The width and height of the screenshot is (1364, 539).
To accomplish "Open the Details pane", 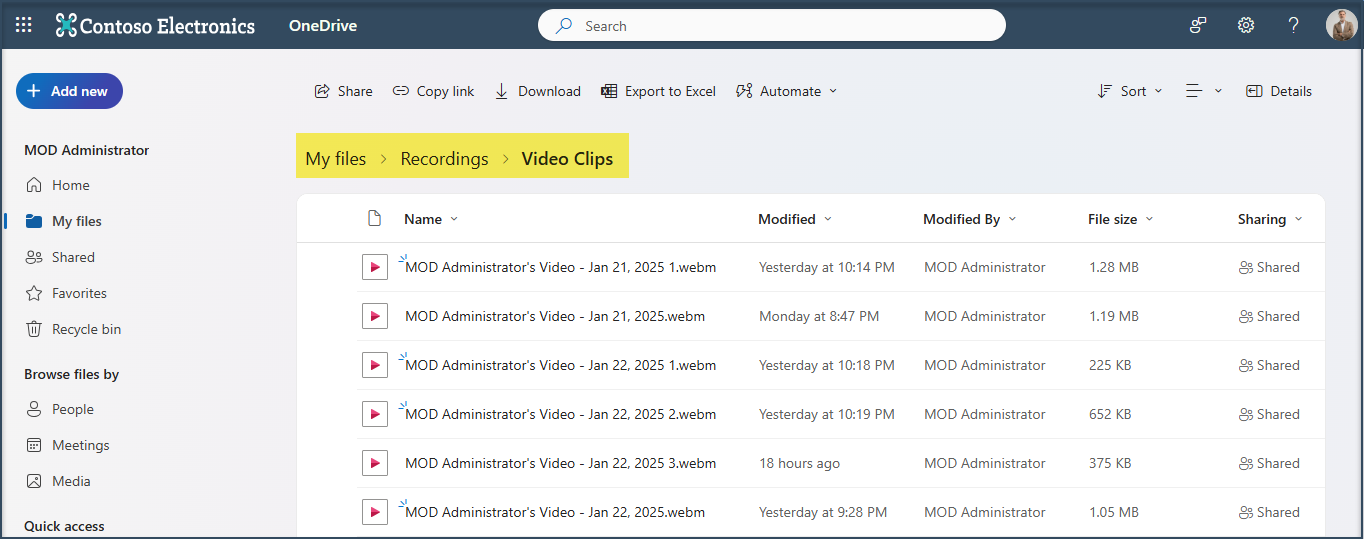I will [1278, 91].
